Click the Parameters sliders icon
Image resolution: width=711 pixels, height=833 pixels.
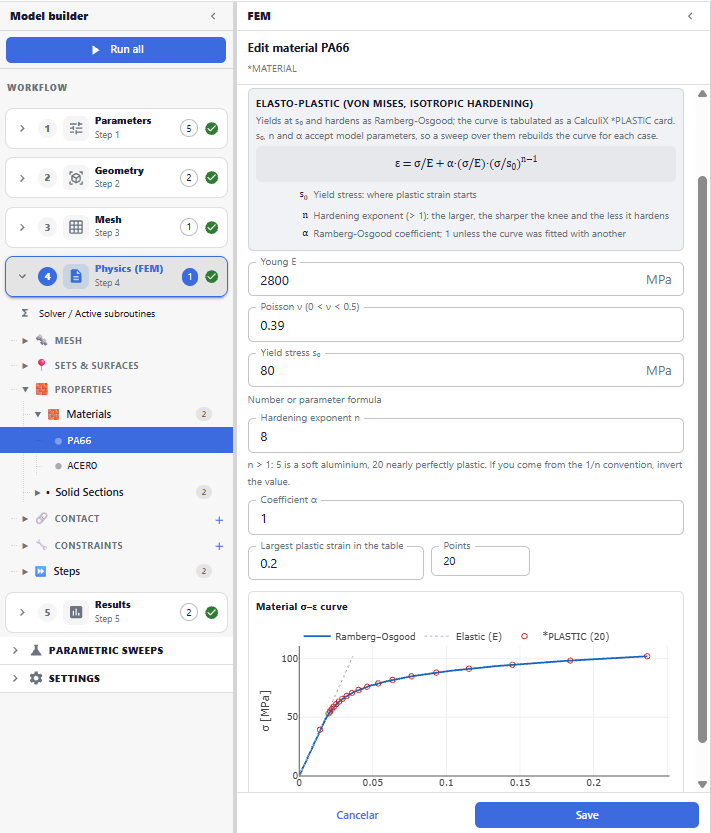click(x=76, y=128)
